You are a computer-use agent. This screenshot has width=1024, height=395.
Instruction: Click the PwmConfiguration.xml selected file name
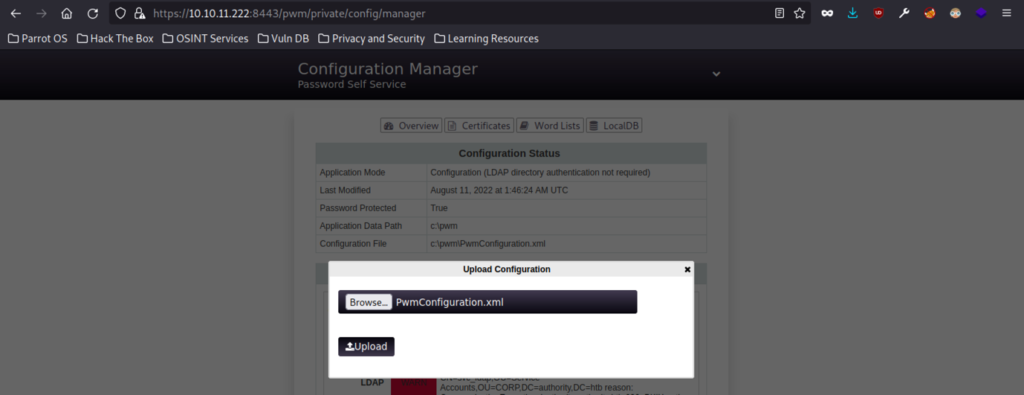tap(450, 302)
